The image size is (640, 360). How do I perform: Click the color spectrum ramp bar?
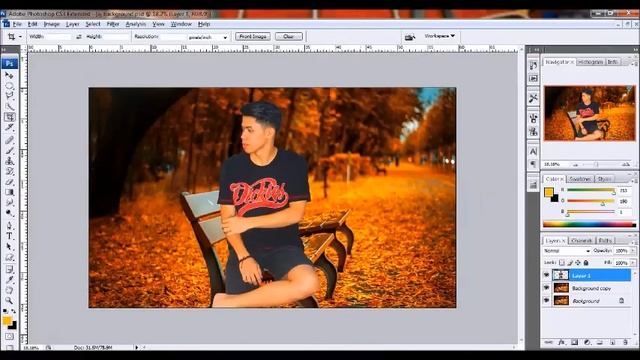coord(589,224)
